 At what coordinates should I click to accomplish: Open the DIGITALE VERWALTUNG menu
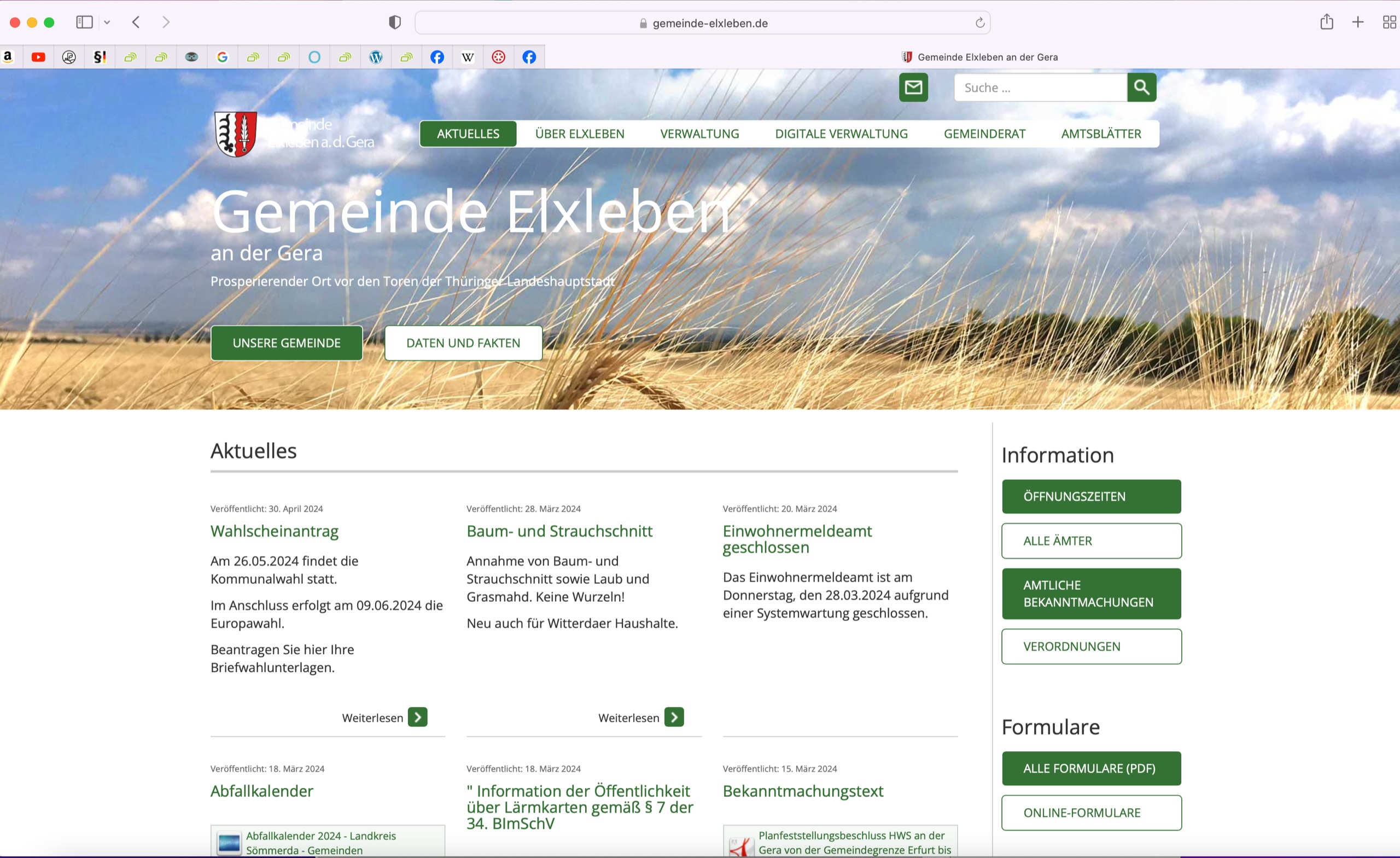[841, 134]
